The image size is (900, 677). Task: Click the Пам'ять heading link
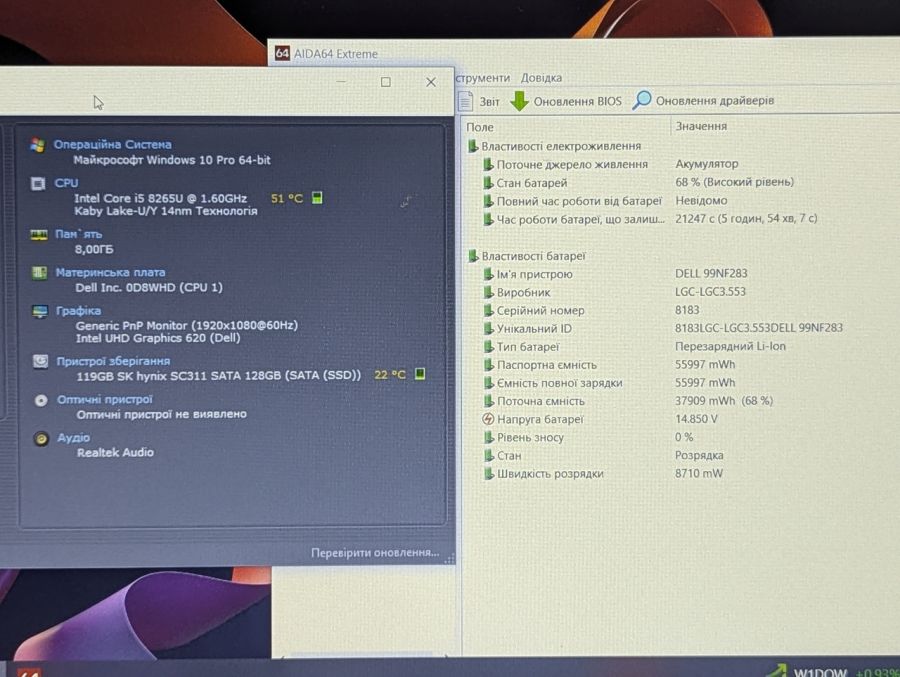click(x=79, y=234)
